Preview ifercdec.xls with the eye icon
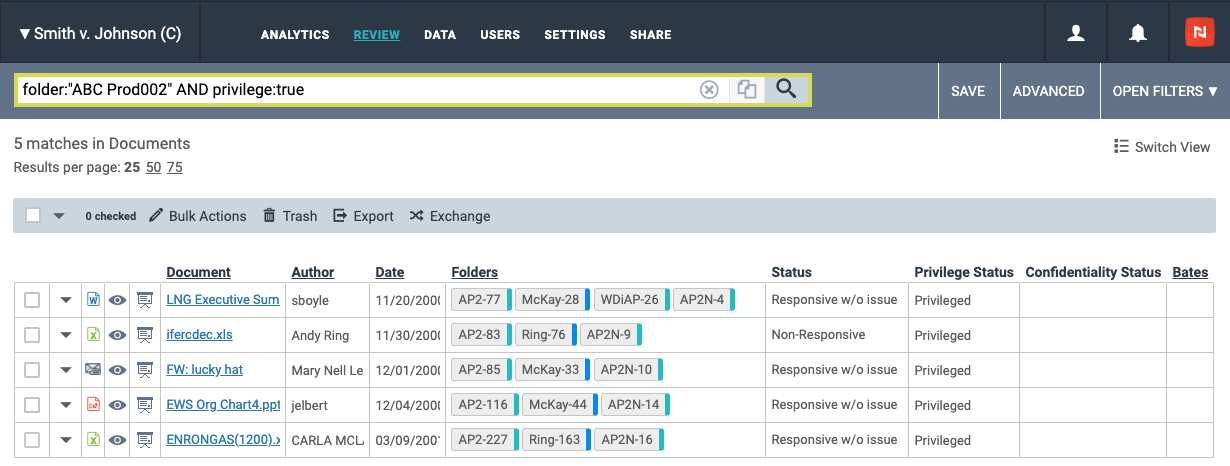The height and width of the screenshot is (466, 1230). point(118,334)
